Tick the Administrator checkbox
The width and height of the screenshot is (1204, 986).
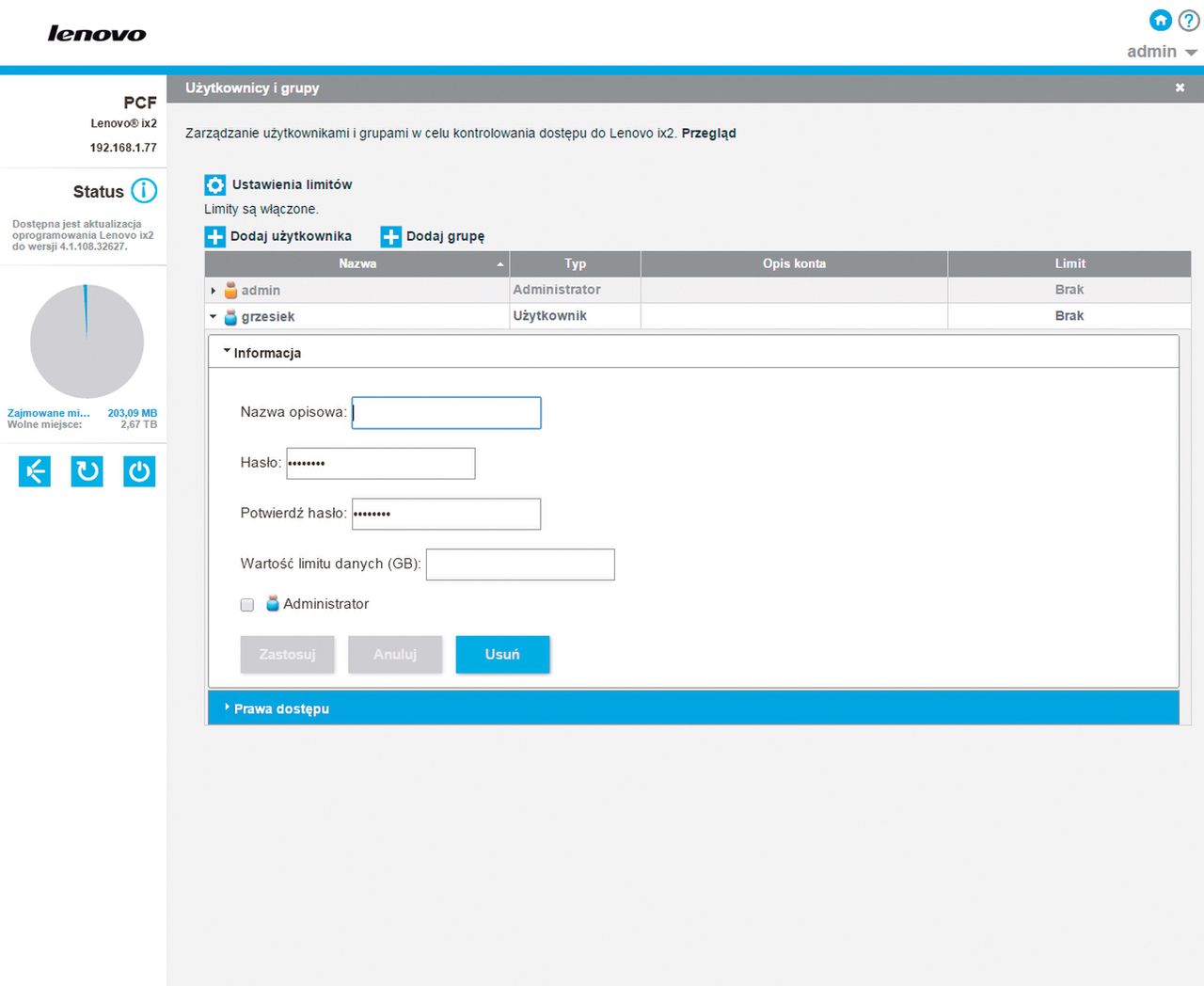coord(247,605)
